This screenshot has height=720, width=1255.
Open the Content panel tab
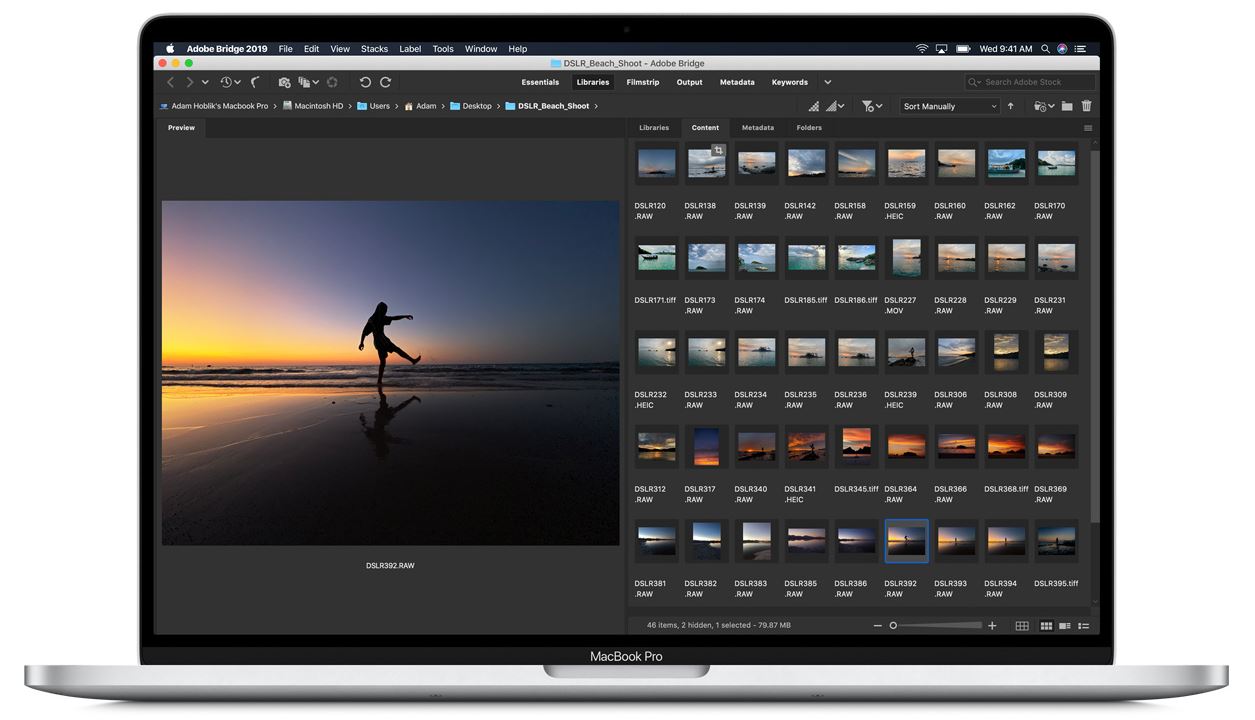pos(705,128)
